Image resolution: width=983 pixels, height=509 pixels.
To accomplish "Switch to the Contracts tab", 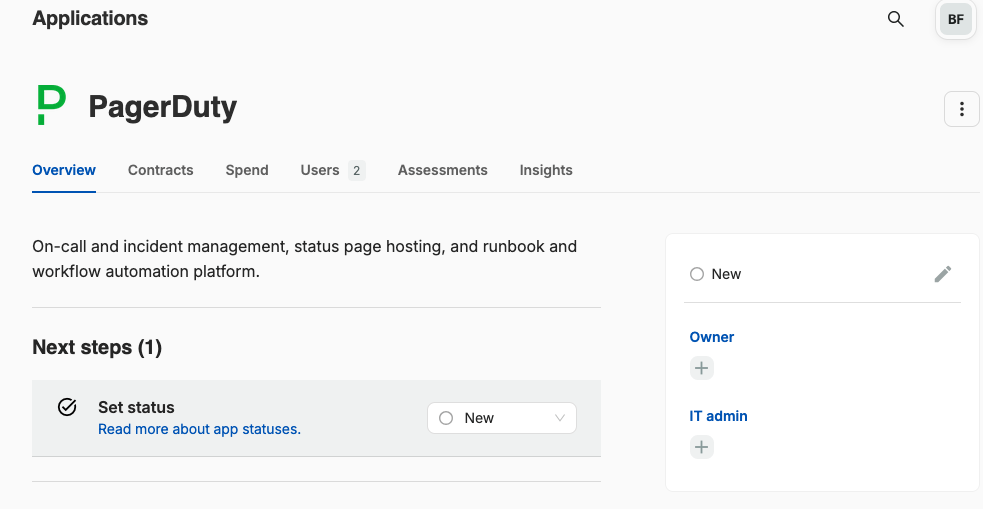I will [160, 170].
